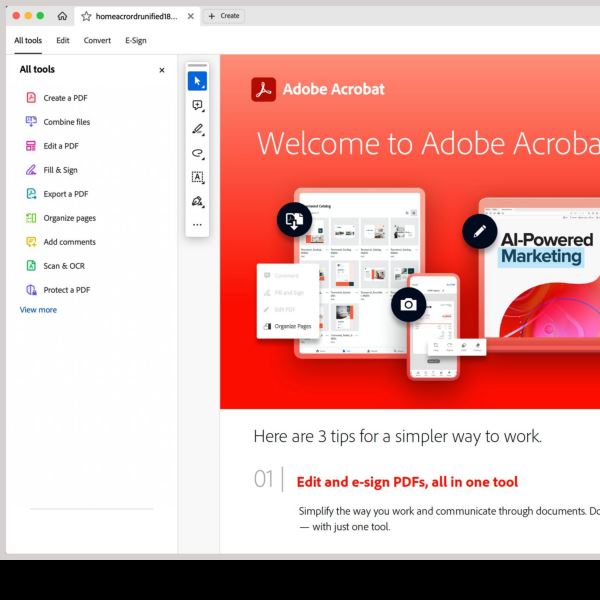
Task: Open the E-Sign menu tab
Action: [136, 41]
